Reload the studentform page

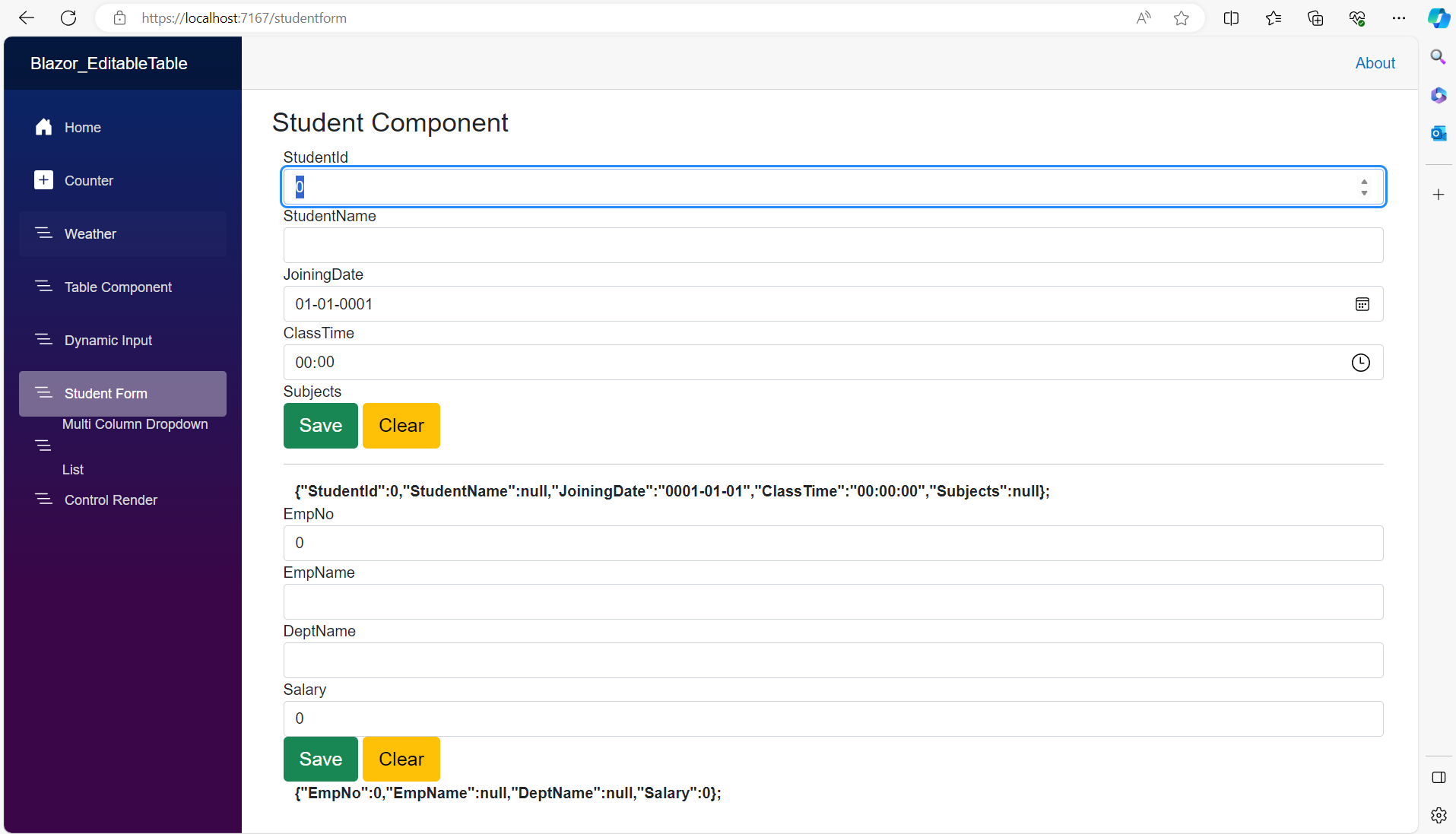tap(68, 18)
